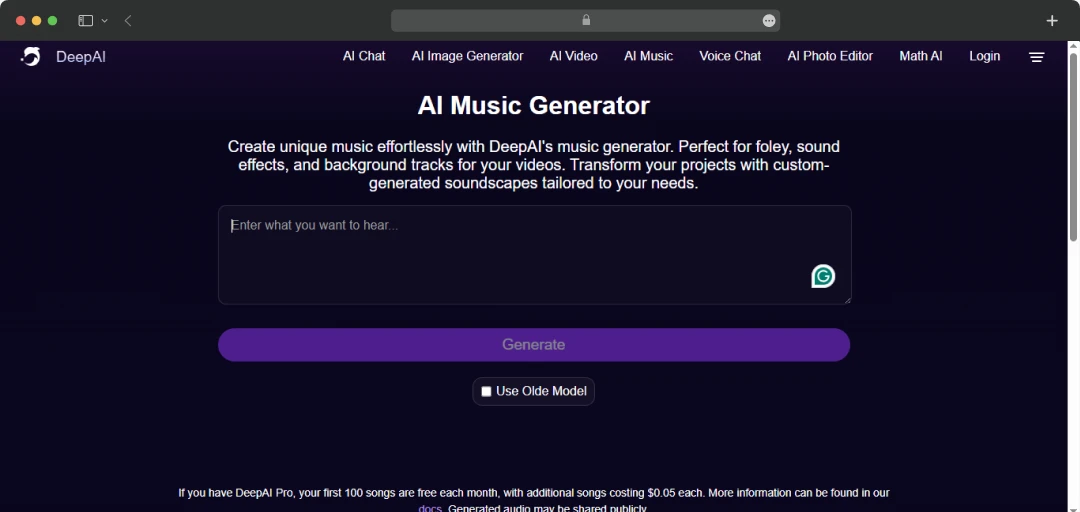Toggle the browser sidebar icon
This screenshot has height=512, width=1080.
(85, 21)
